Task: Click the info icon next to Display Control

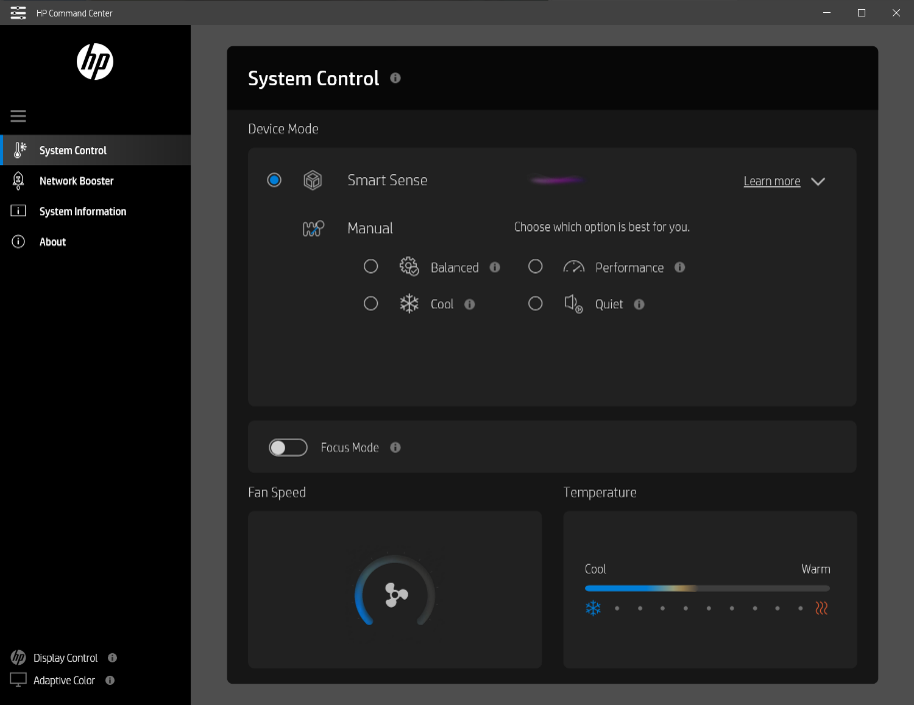Action: (x=113, y=658)
